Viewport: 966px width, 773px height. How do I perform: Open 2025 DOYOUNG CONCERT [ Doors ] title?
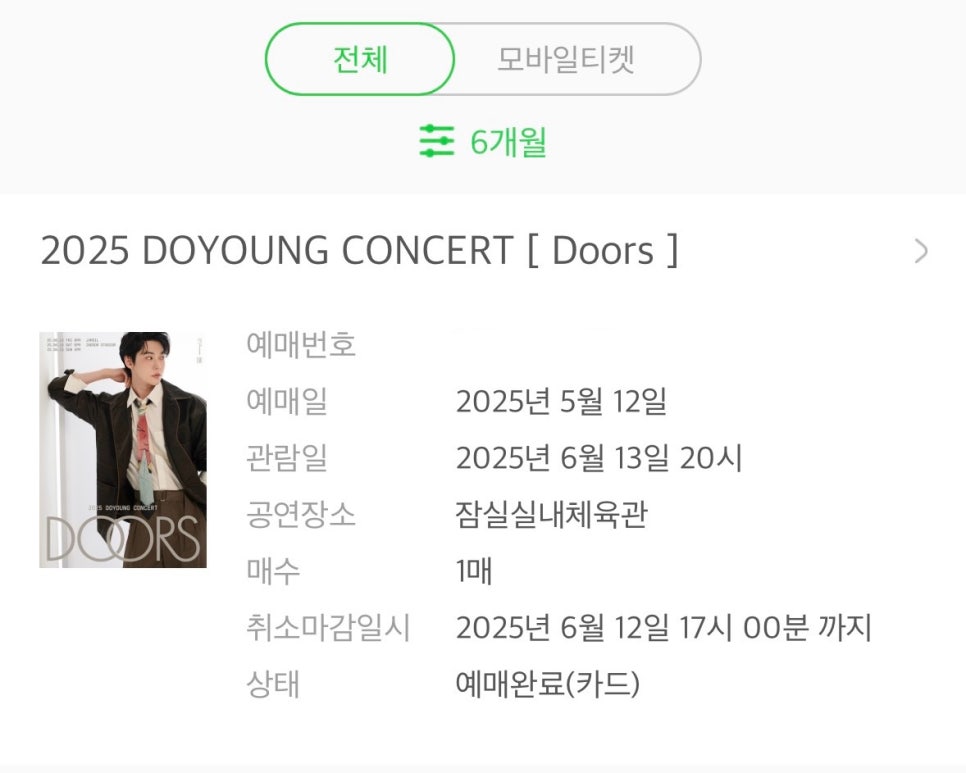pos(359,251)
